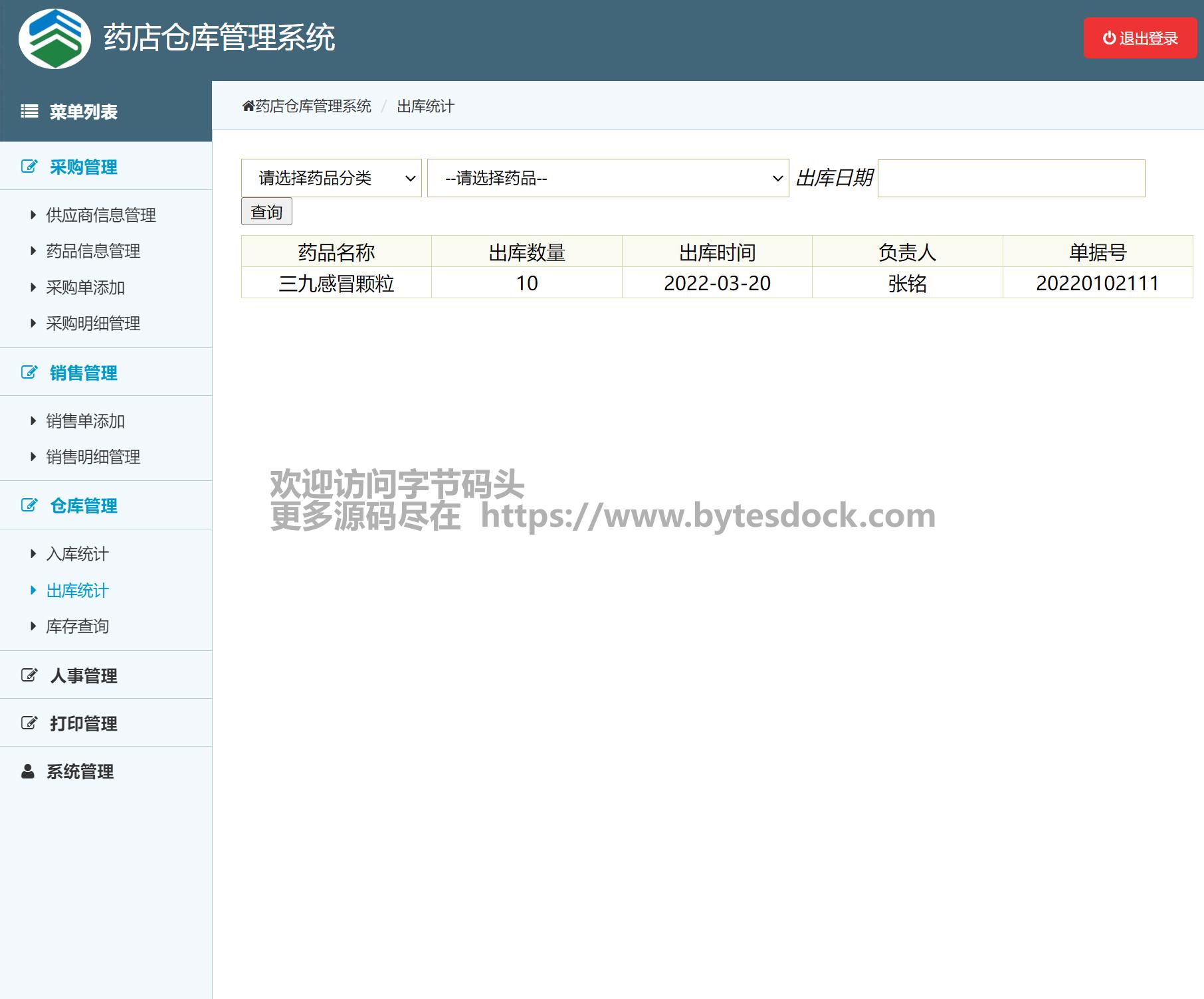Click the 菜单列表 list icon
The height and width of the screenshot is (999, 1204).
pyautogui.click(x=29, y=112)
